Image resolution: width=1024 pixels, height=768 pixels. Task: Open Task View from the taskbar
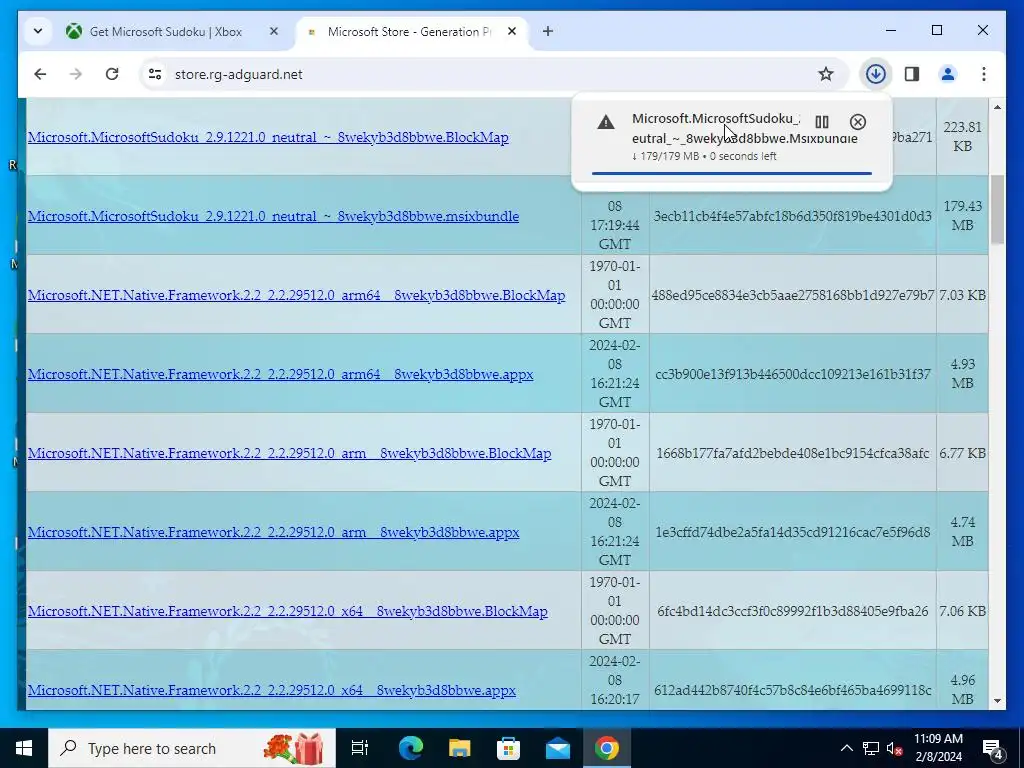point(360,748)
